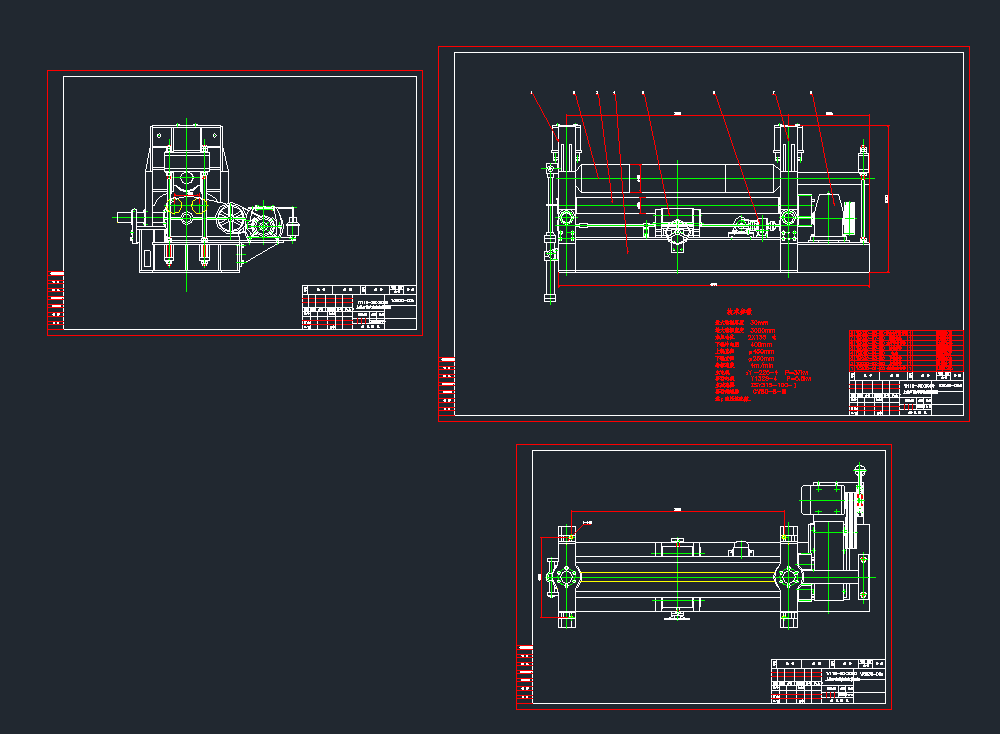
Task: Click the title block of the side-view sheet
Action: click(358, 307)
